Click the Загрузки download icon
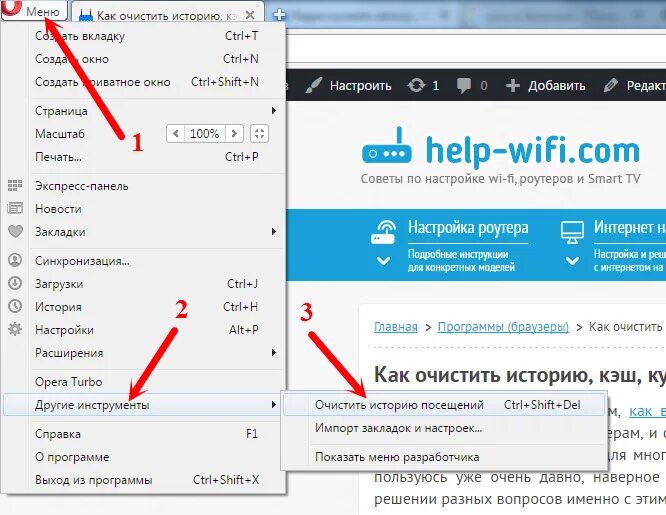 pyautogui.click(x=15, y=283)
